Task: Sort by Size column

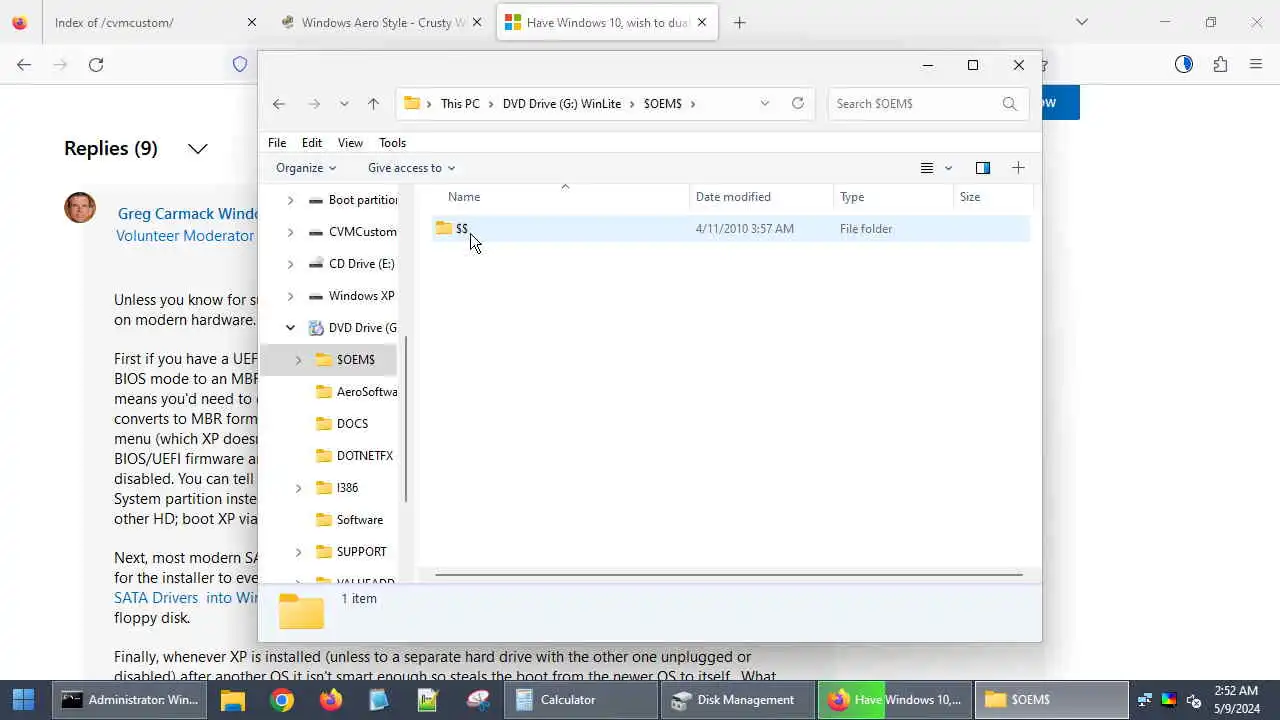Action: tap(970, 197)
